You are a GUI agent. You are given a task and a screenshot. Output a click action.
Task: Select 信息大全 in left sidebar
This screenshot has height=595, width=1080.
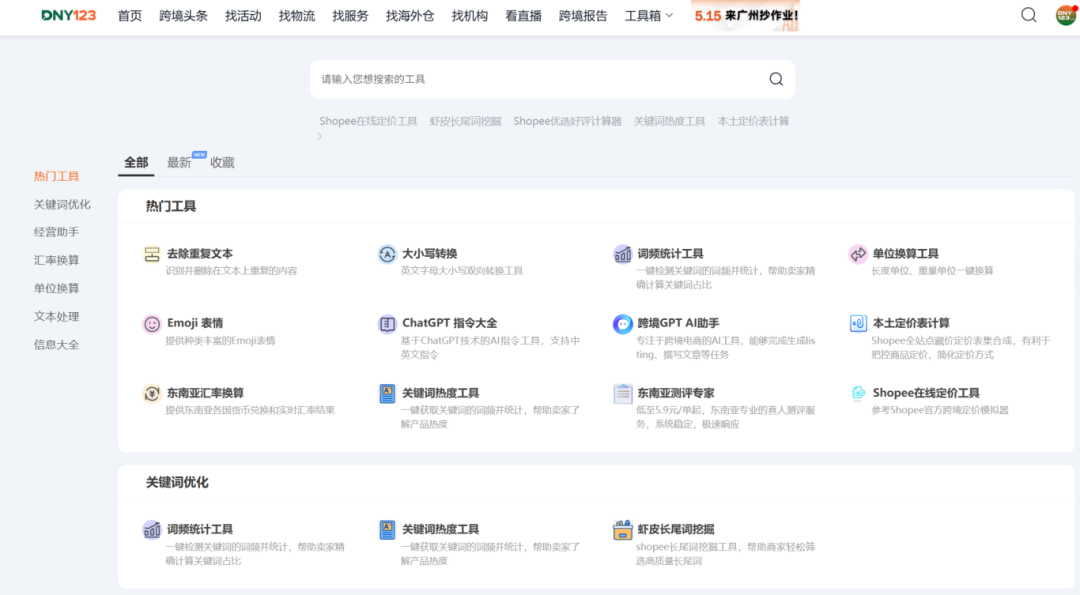[56, 345]
